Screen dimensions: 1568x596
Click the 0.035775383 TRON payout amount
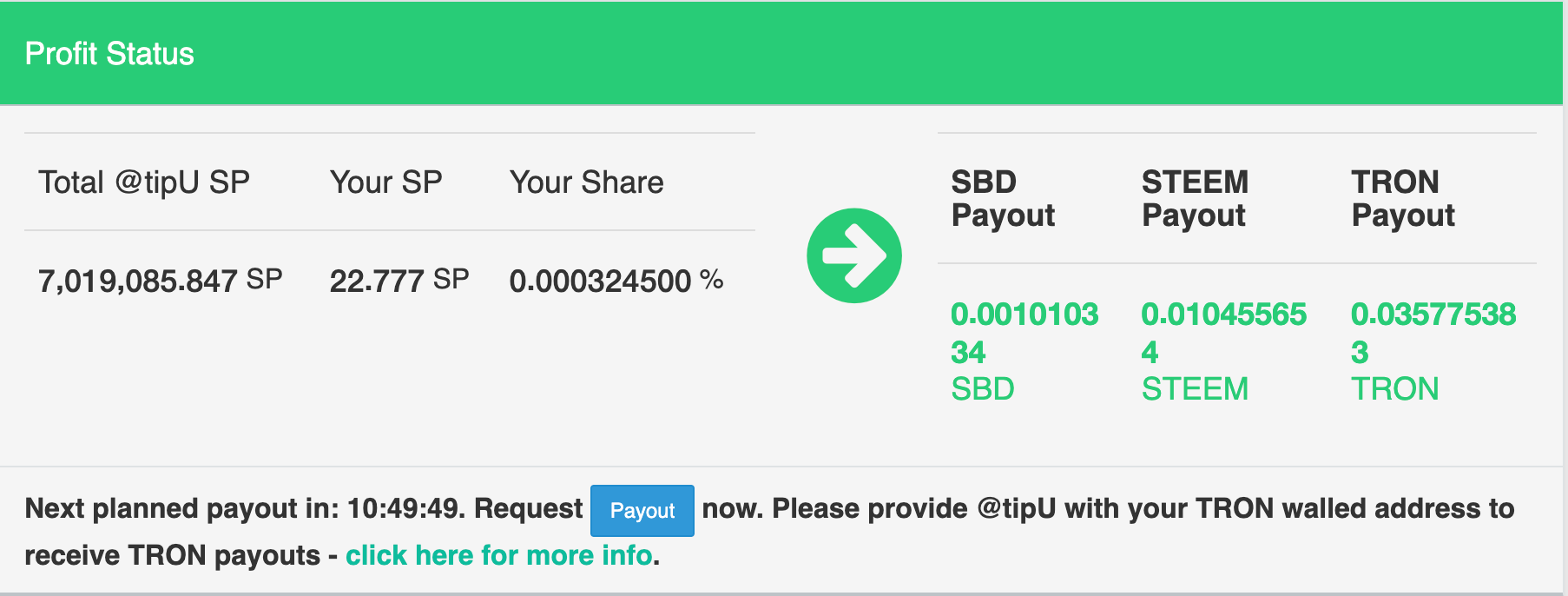pos(1433,332)
